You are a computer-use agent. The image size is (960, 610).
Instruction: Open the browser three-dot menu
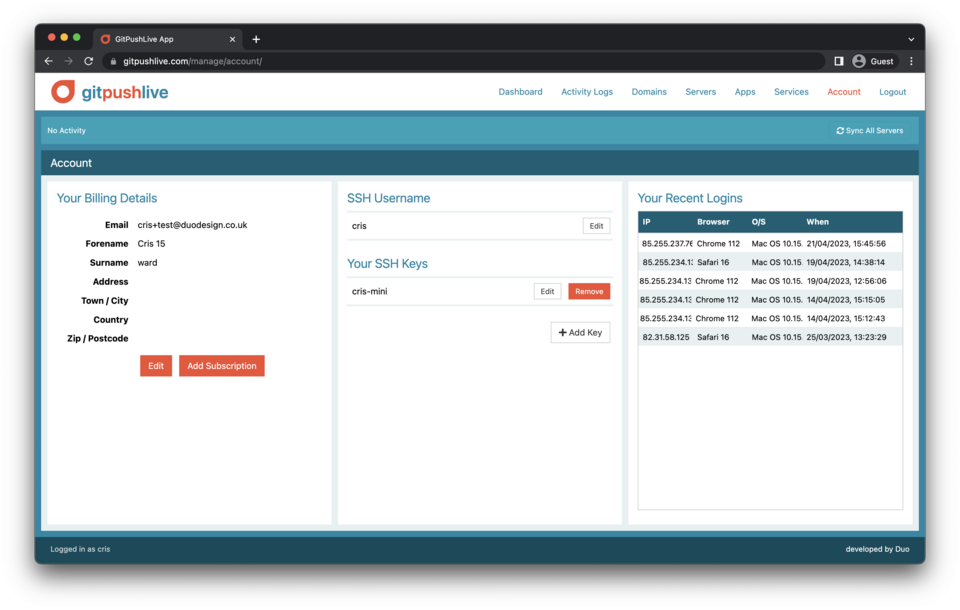[911, 61]
